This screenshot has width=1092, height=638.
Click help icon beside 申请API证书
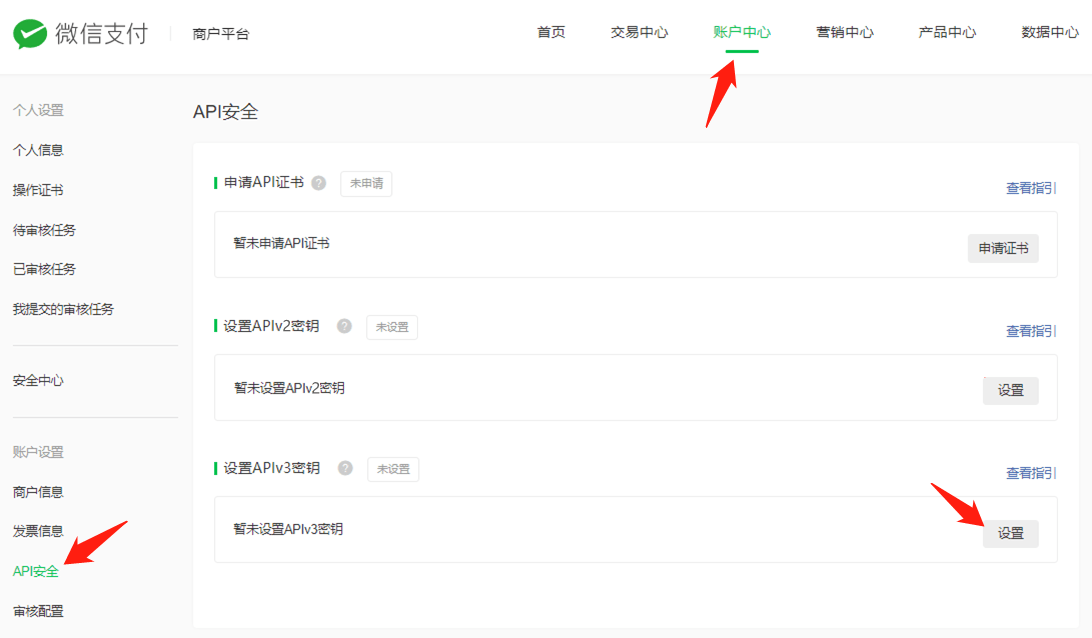(319, 183)
